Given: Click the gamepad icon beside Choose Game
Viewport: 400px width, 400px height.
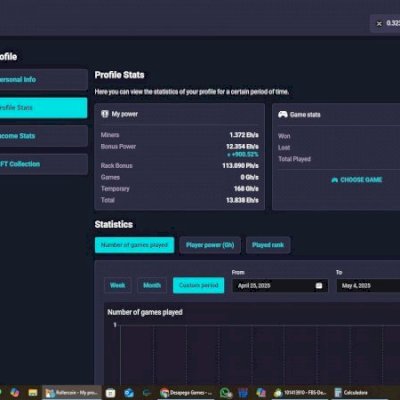Looking at the screenshot, I should (335, 180).
